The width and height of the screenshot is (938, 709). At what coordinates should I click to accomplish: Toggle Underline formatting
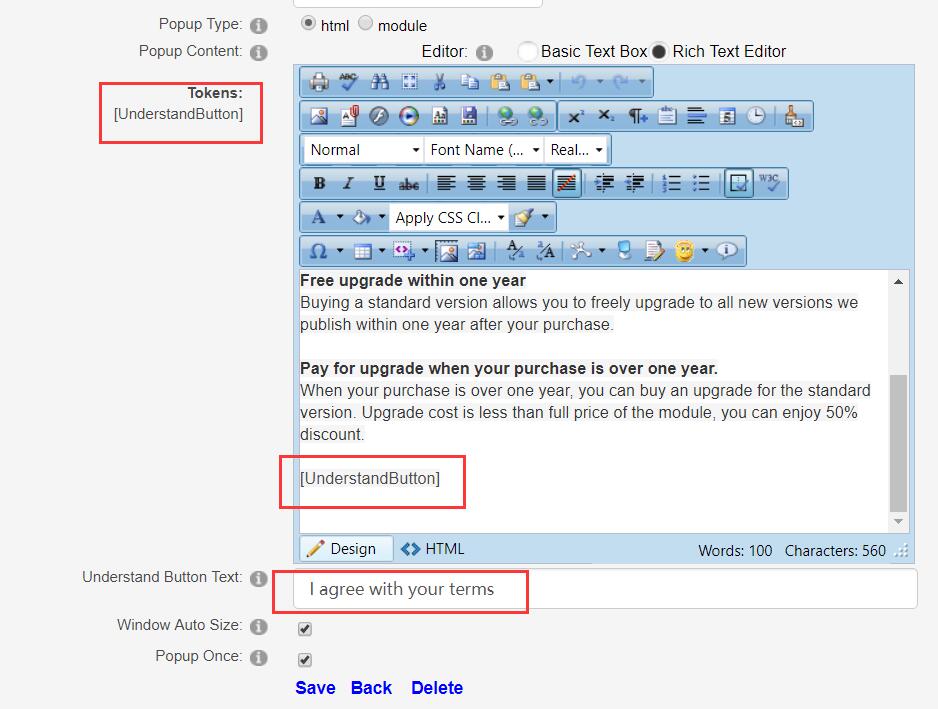point(379,183)
